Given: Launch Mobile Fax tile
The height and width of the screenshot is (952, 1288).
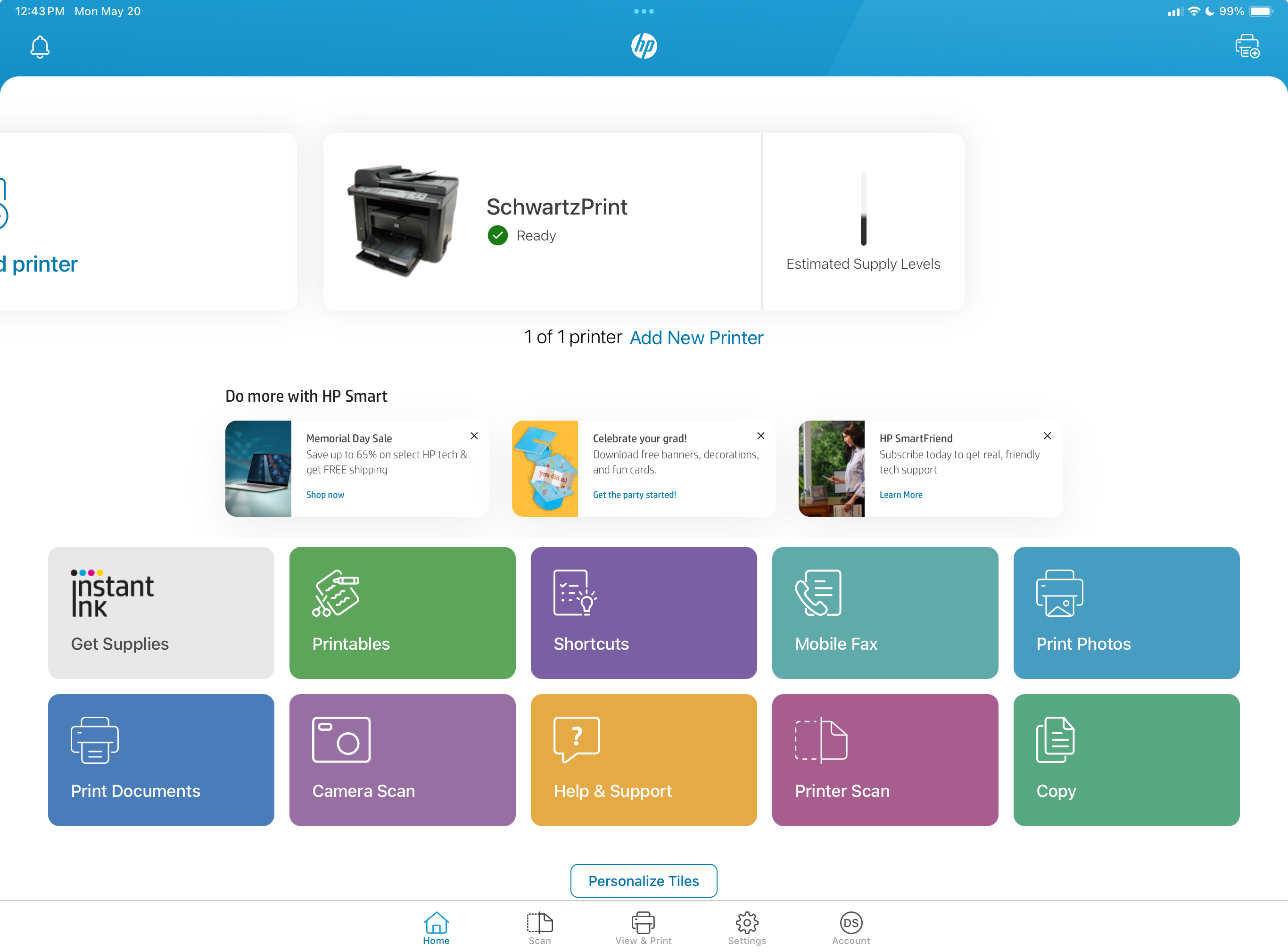Looking at the screenshot, I should 884,612.
